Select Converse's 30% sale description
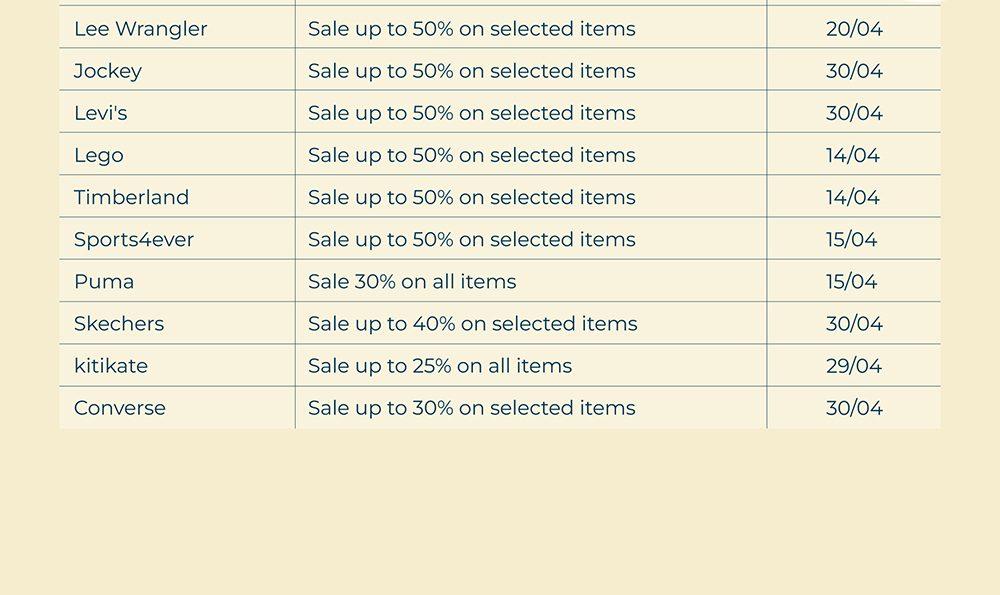 click(471, 407)
